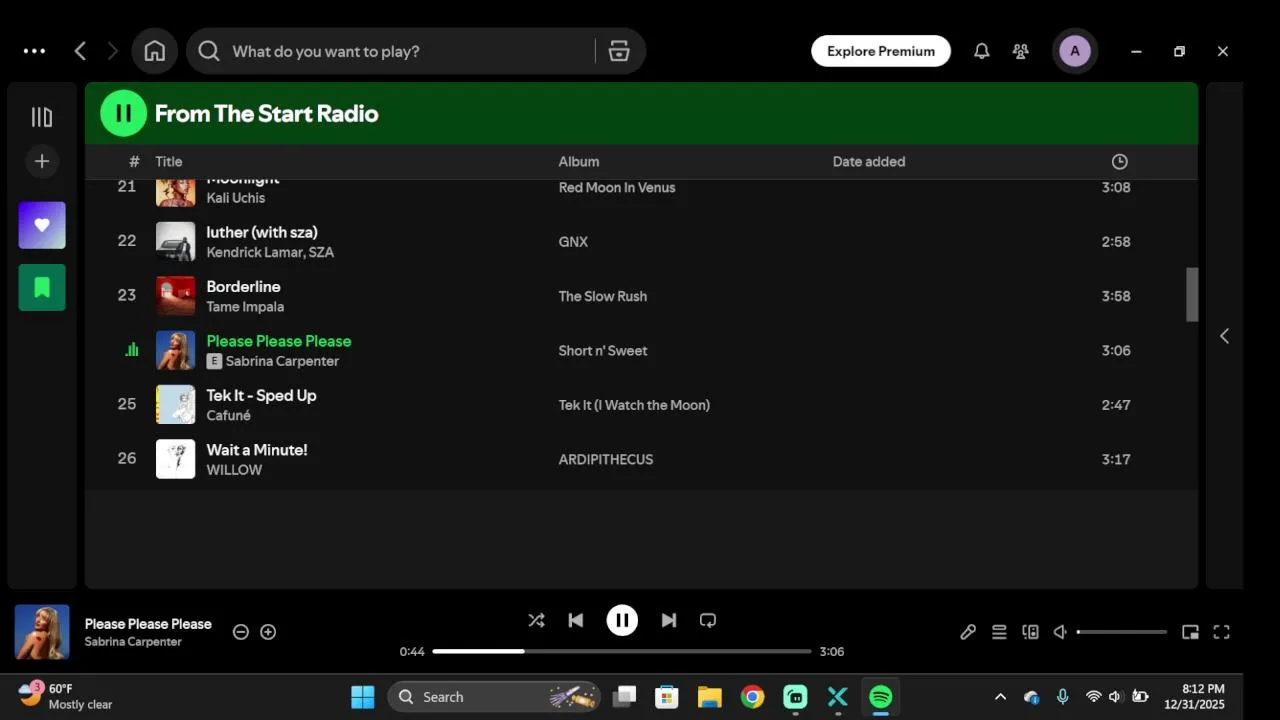Open the Cafuné artist link
The width and height of the screenshot is (1280, 720).
pyautogui.click(x=228, y=416)
